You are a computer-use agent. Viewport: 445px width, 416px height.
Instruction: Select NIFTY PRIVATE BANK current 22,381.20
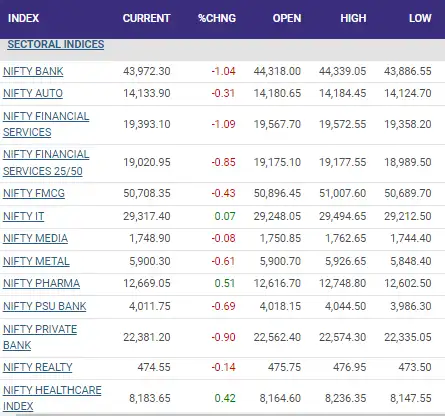click(x=147, y=337)
